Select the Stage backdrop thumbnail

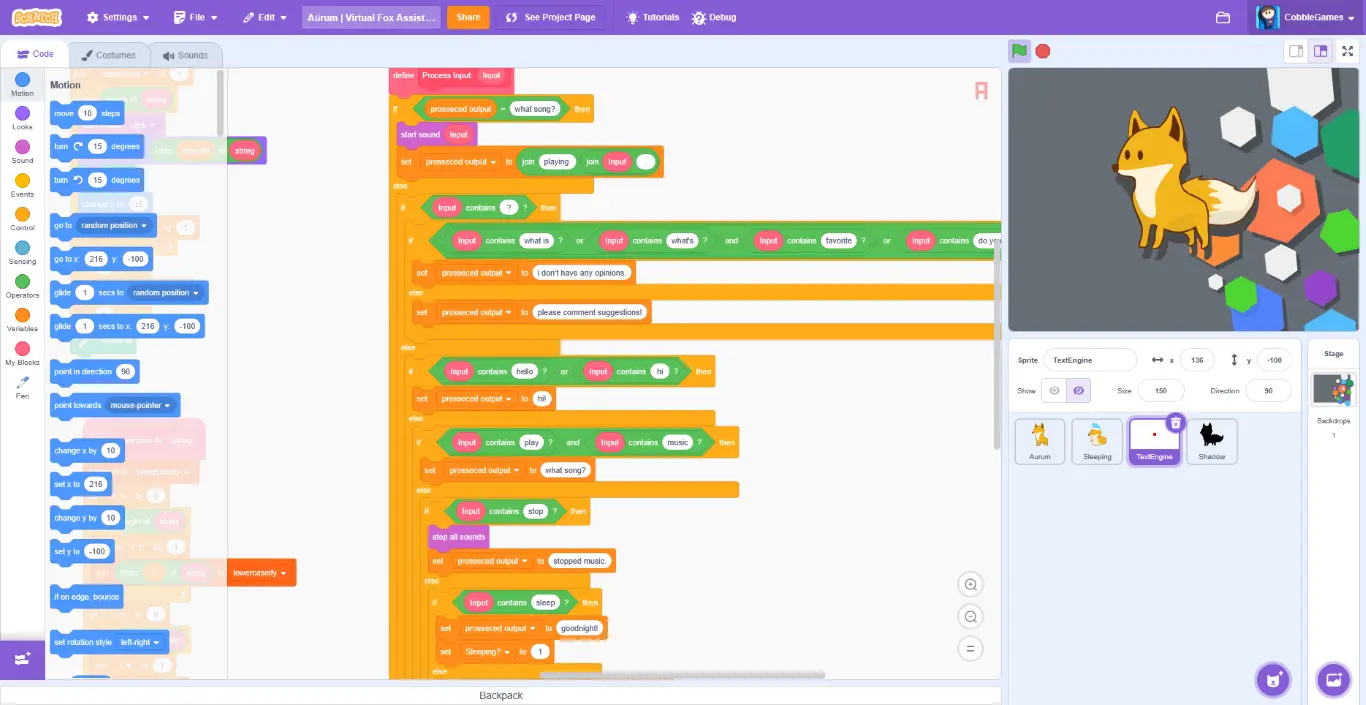1333,389
